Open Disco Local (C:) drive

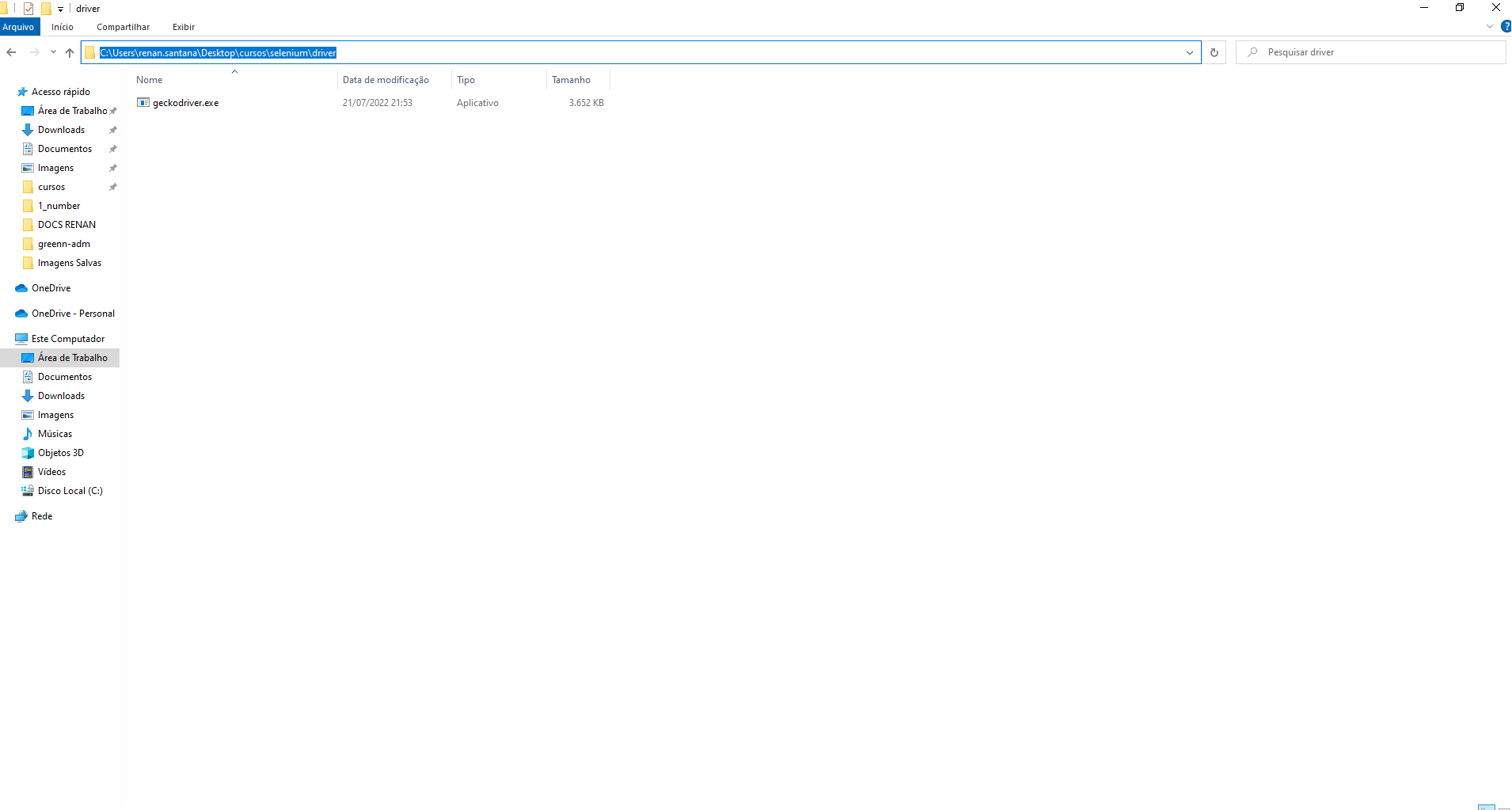pos(70,491)
